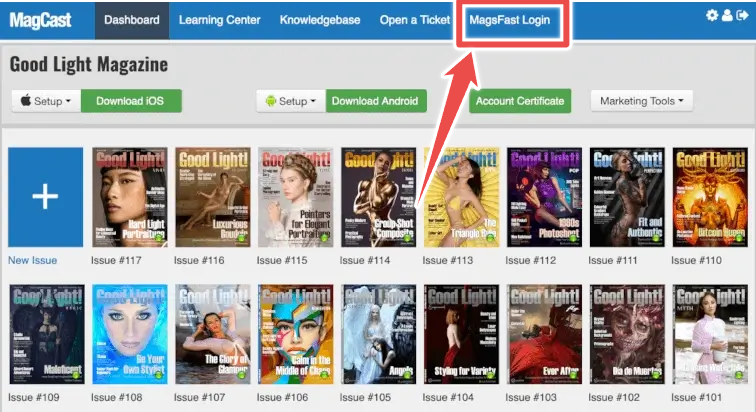Open the Marketing Tools dropdown

(x=642, y=101)
